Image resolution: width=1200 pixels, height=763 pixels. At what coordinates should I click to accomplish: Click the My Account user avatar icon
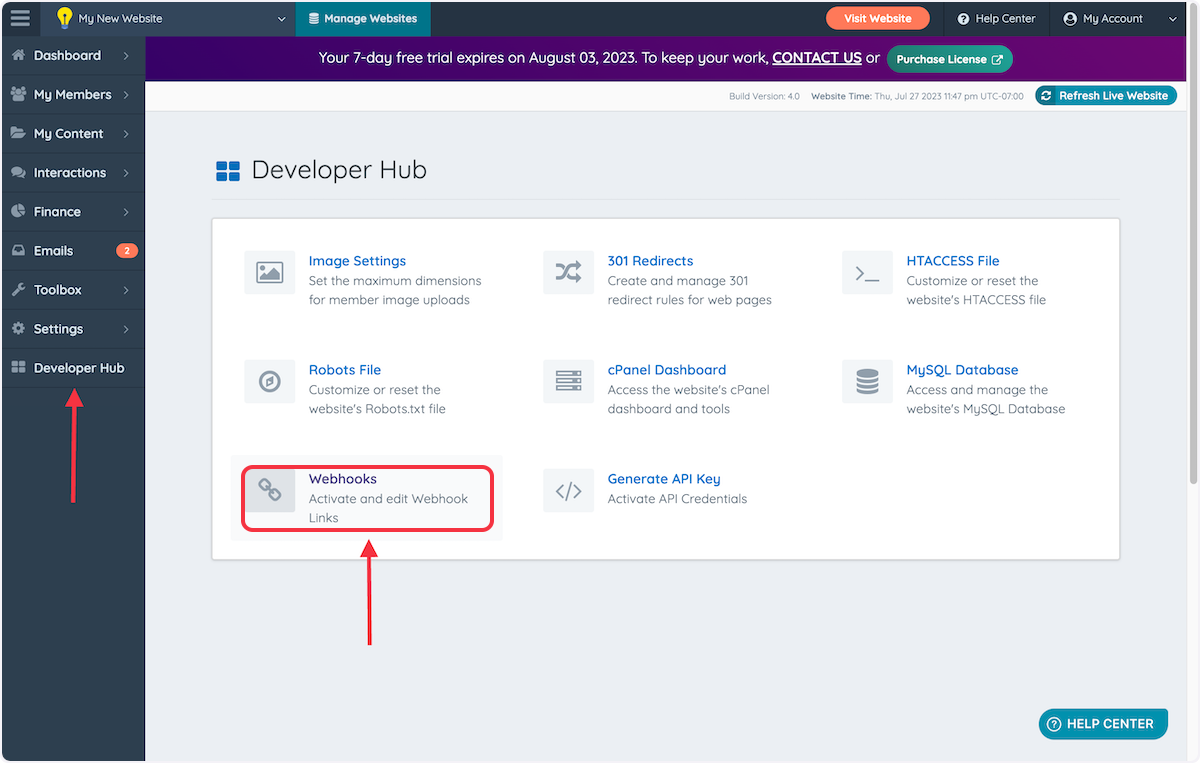tap(1070, 18)
